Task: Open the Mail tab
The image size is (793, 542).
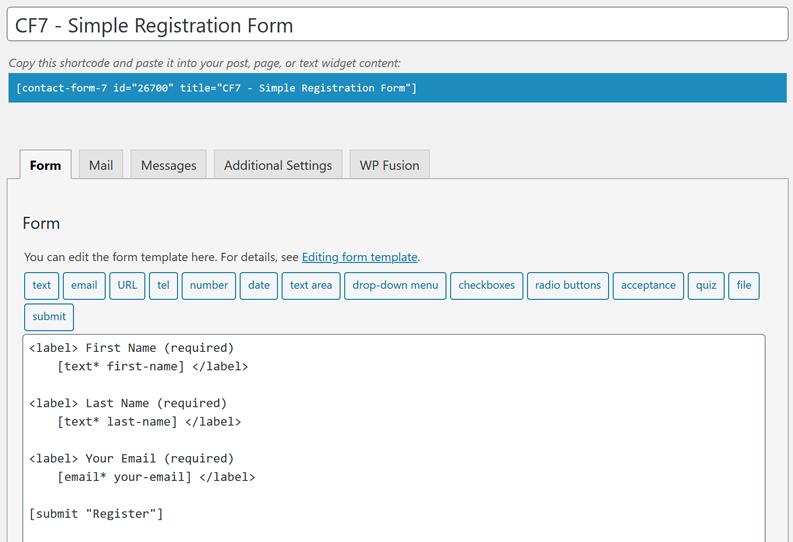Action: (101, 164)
